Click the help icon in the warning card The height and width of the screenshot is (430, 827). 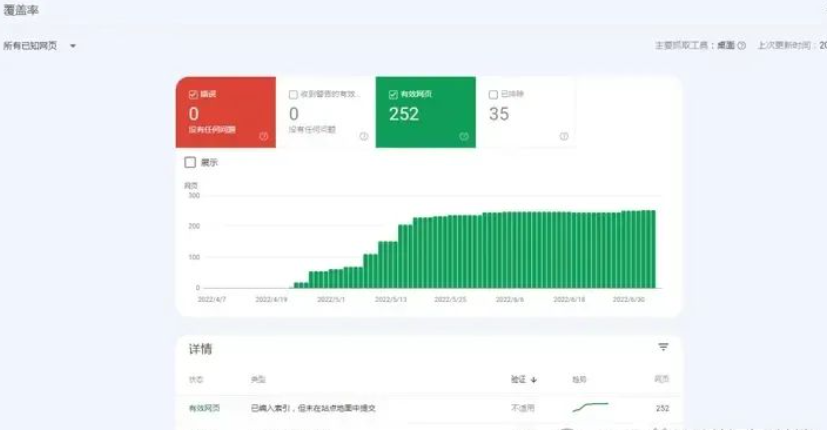pyautogui.click(x=364, y=136)
